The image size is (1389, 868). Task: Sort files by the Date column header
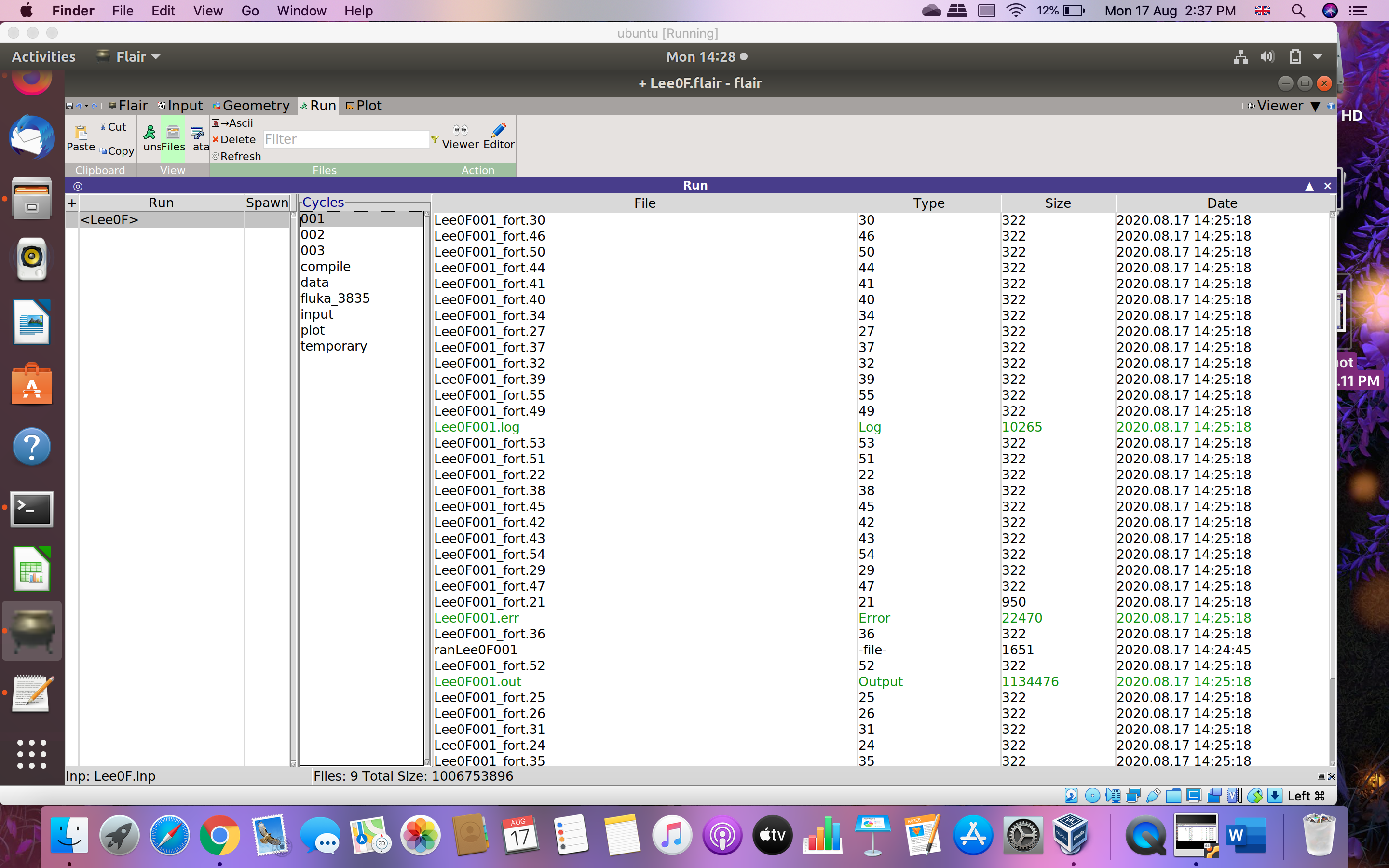click(x=1222, y=203)
